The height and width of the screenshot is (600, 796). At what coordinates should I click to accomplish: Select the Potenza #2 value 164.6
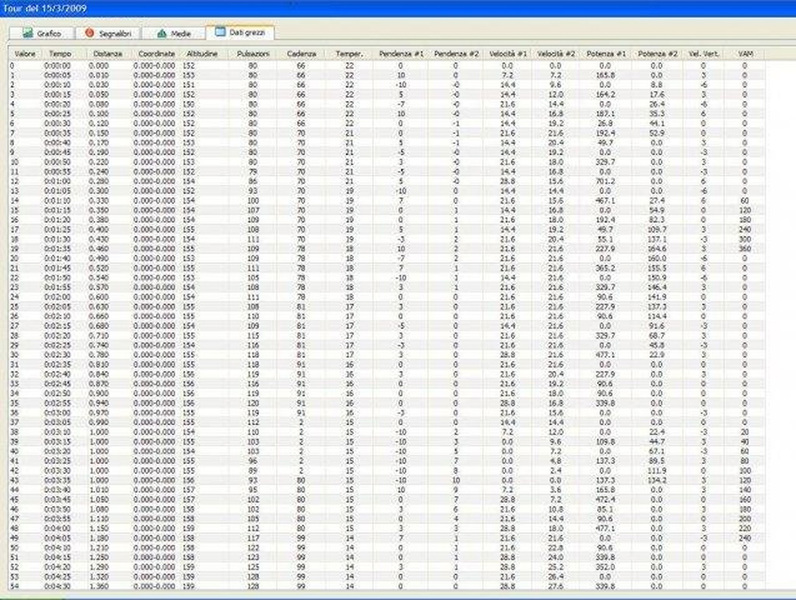657,249
